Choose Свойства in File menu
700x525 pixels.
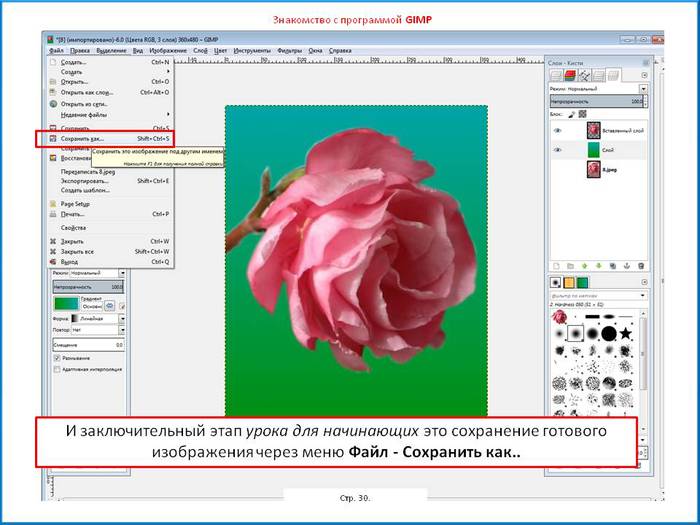click(109, 228)
